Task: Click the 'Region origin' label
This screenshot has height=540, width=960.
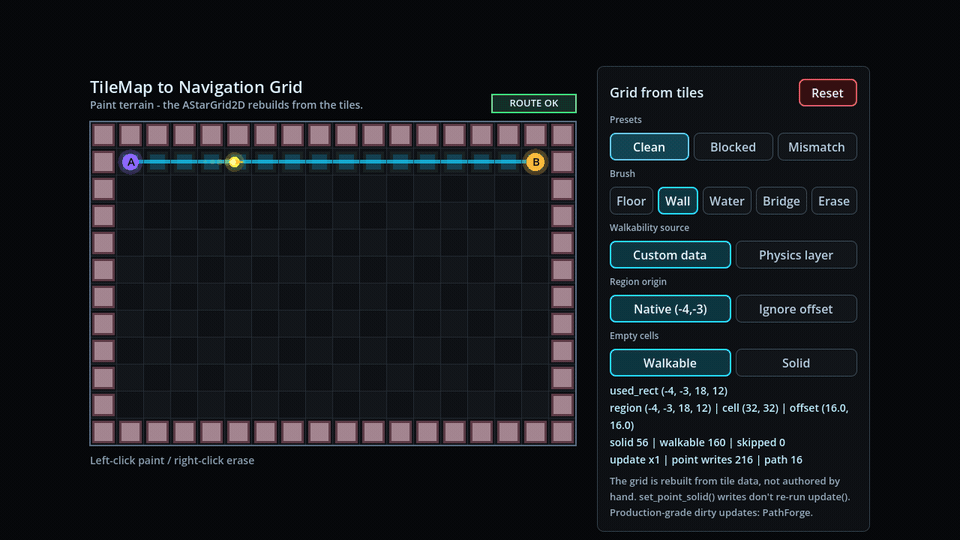Action: [638, 282]
